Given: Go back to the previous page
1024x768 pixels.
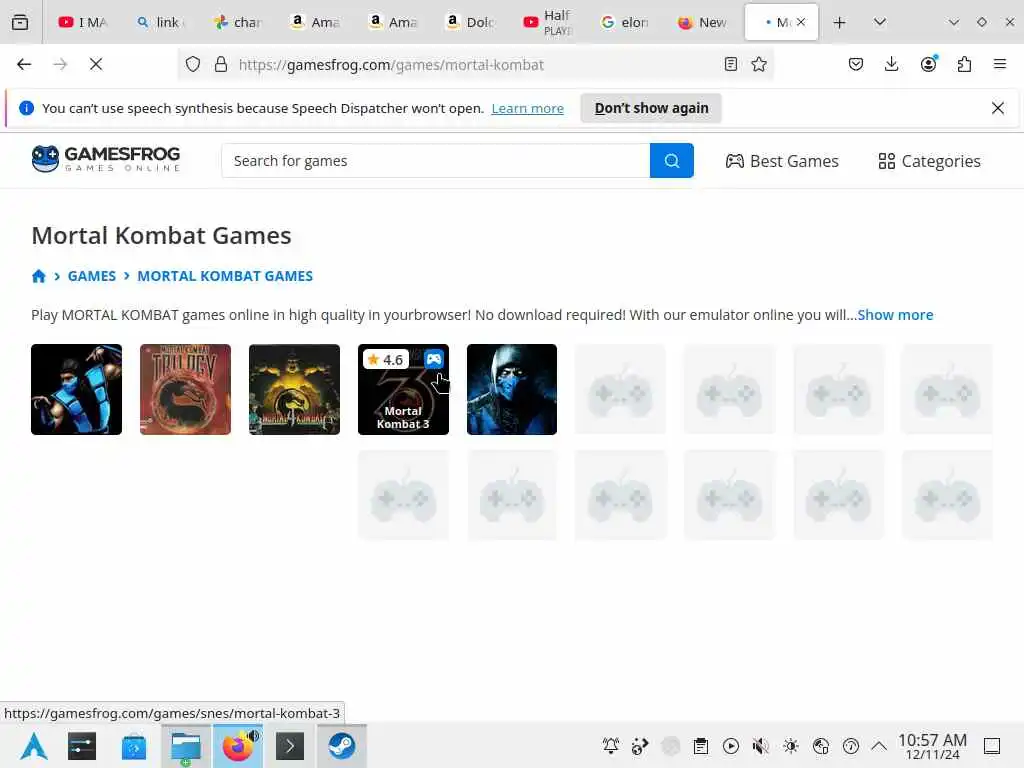Looking at the screenshot, I should click(x=24, y=64).
